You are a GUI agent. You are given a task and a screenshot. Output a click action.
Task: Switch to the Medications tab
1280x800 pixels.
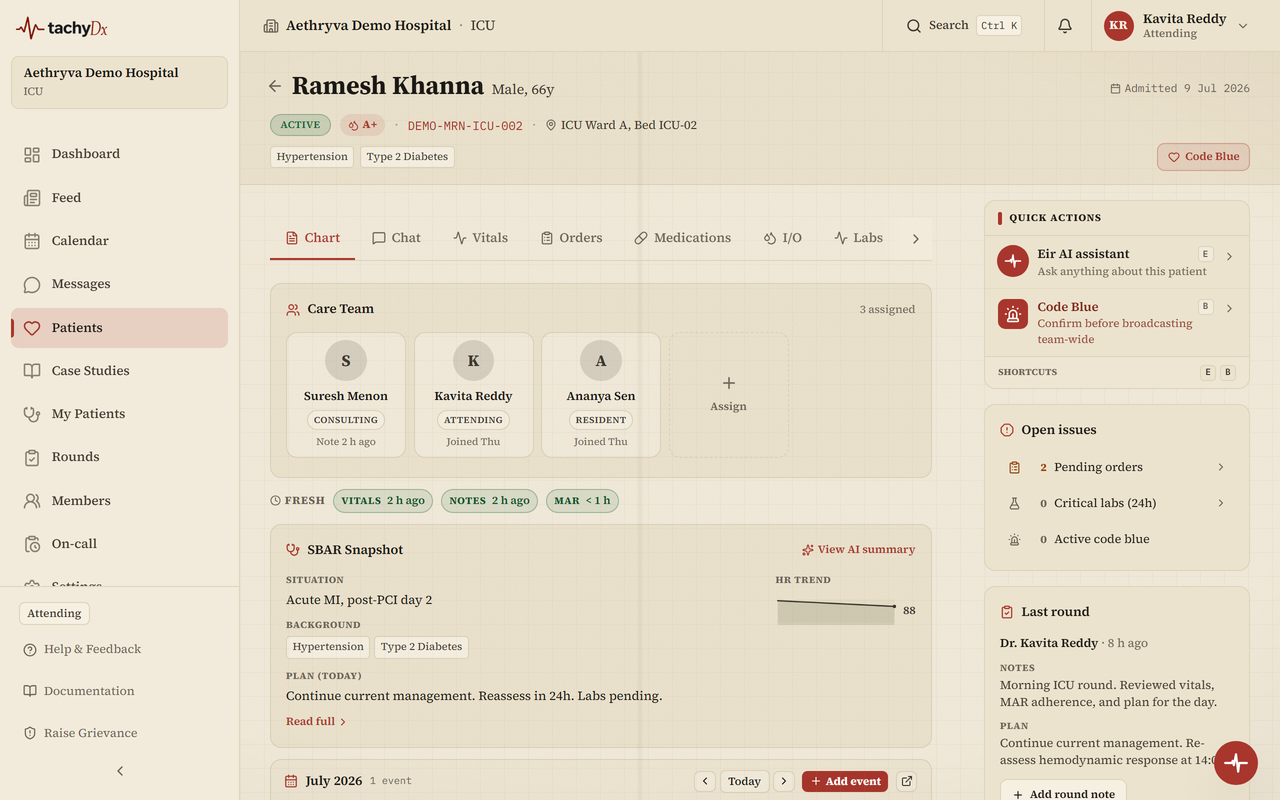tap(683, 238)
